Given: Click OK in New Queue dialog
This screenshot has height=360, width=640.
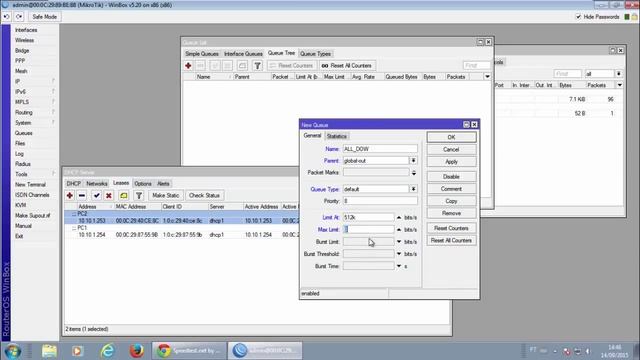Looking at the screenshot, I should click(x=451, y=137).
